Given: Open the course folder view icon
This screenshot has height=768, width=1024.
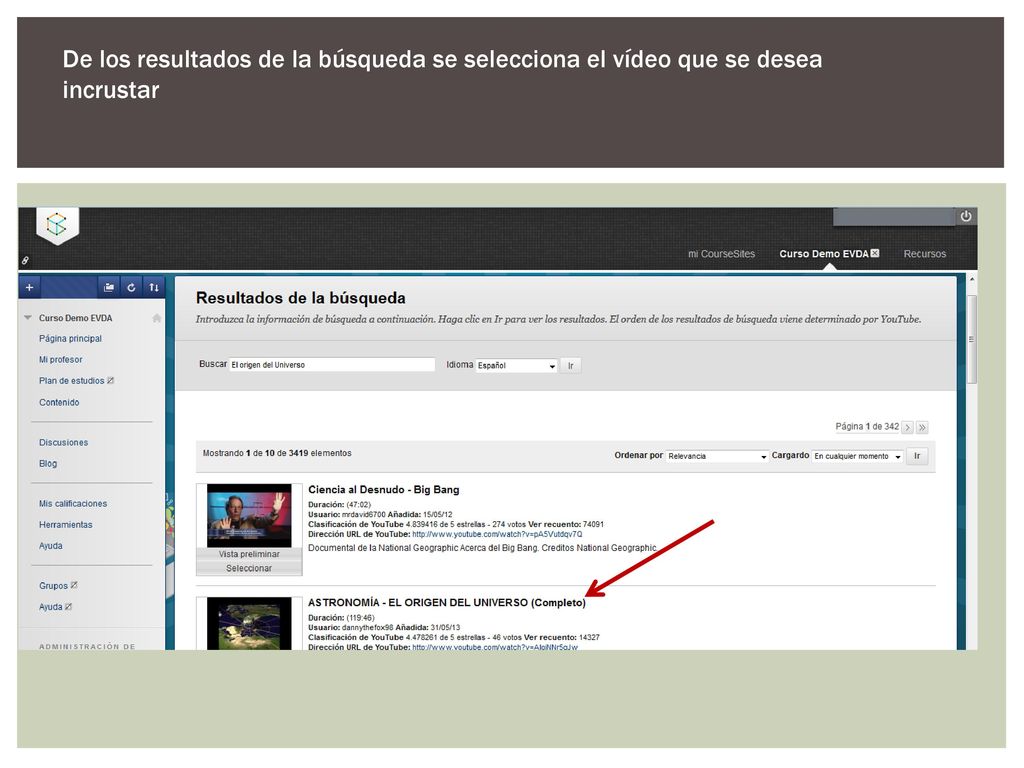Looking at the screenshot, I should (x=109, y=287).
